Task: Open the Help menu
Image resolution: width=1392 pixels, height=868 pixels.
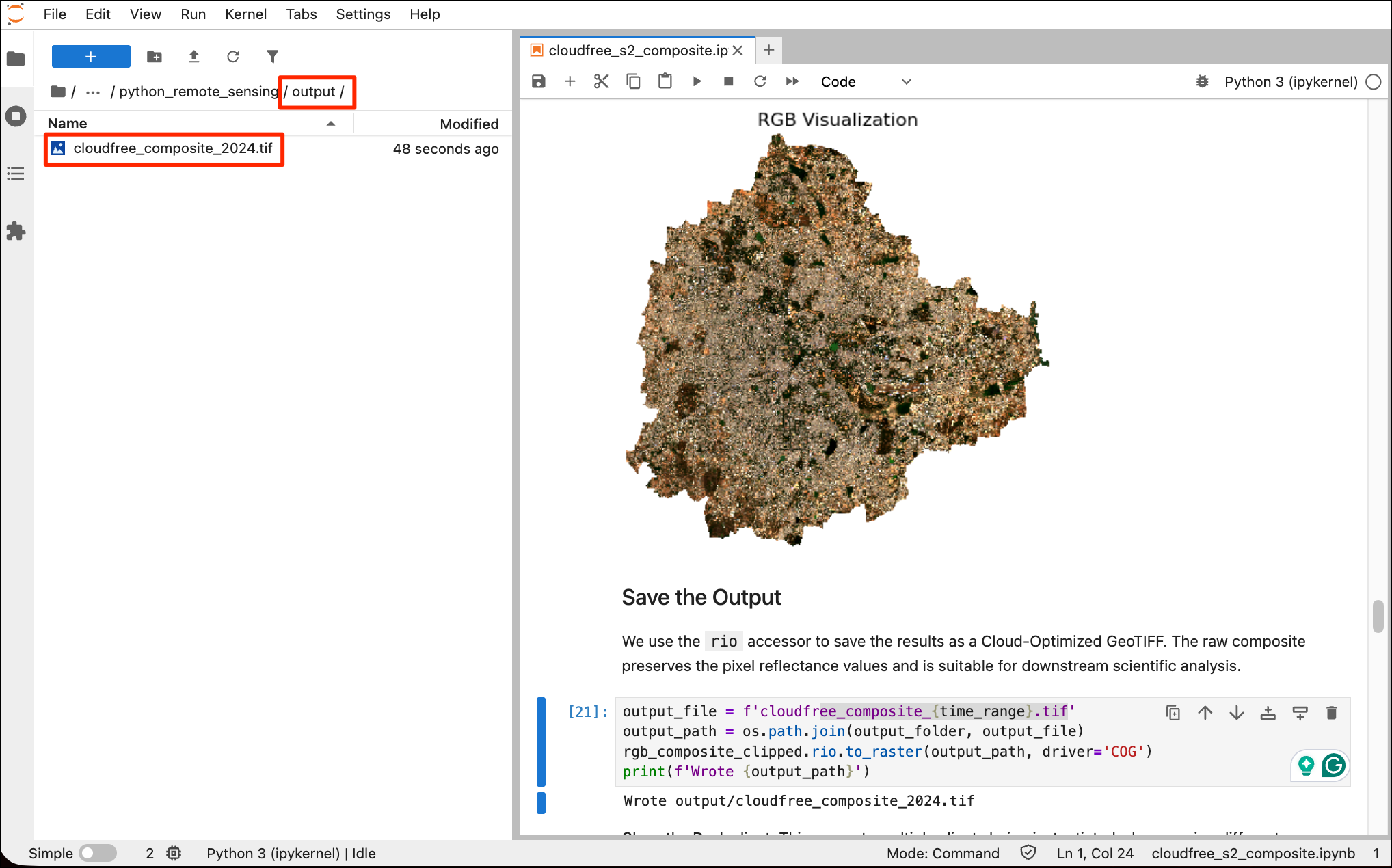Action: (x=425, y=14)
